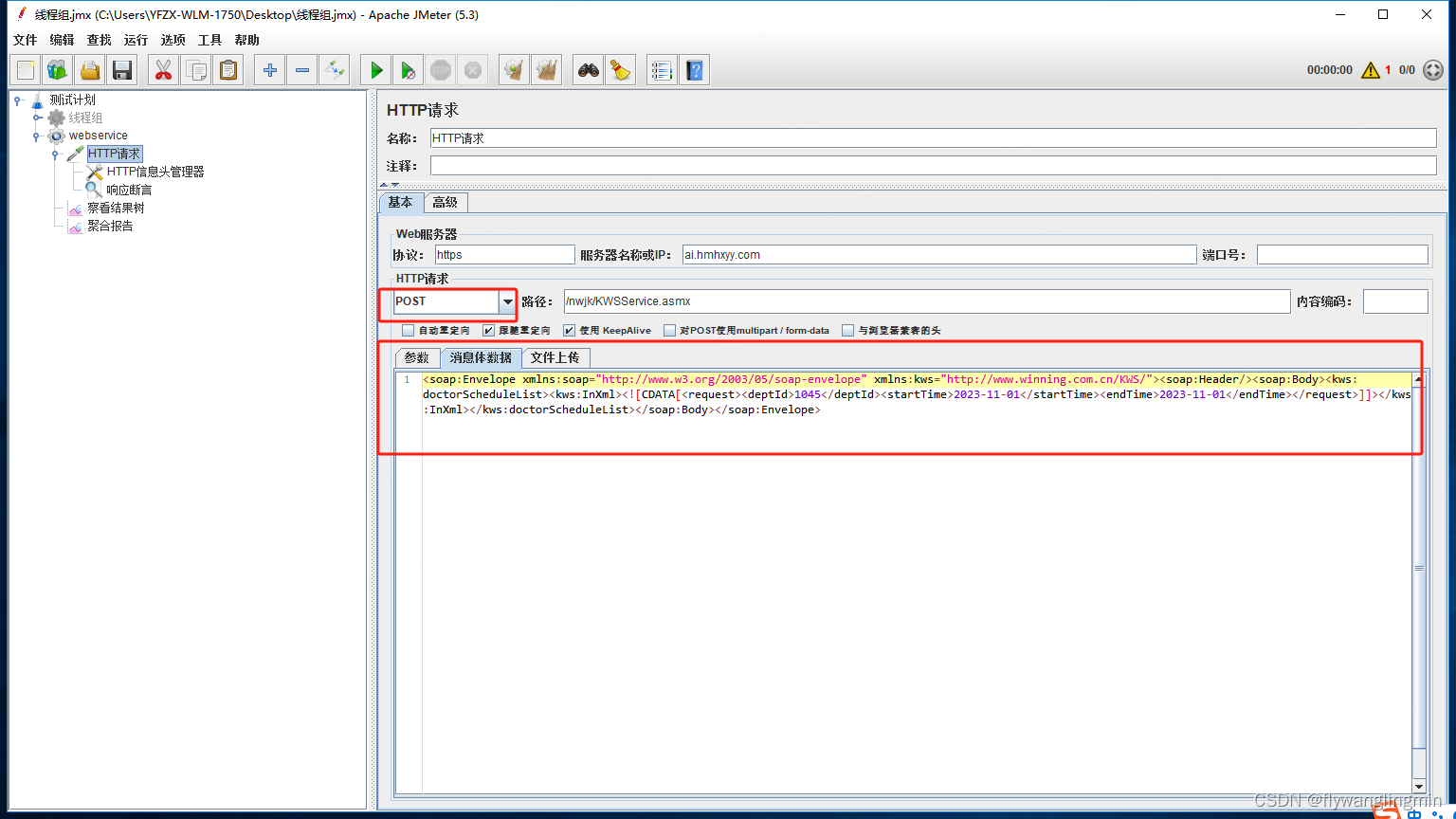The width and height of the screenshot is (1456, 819).
Task: Collapse the webservice node in tree
Action: [36, 136]
